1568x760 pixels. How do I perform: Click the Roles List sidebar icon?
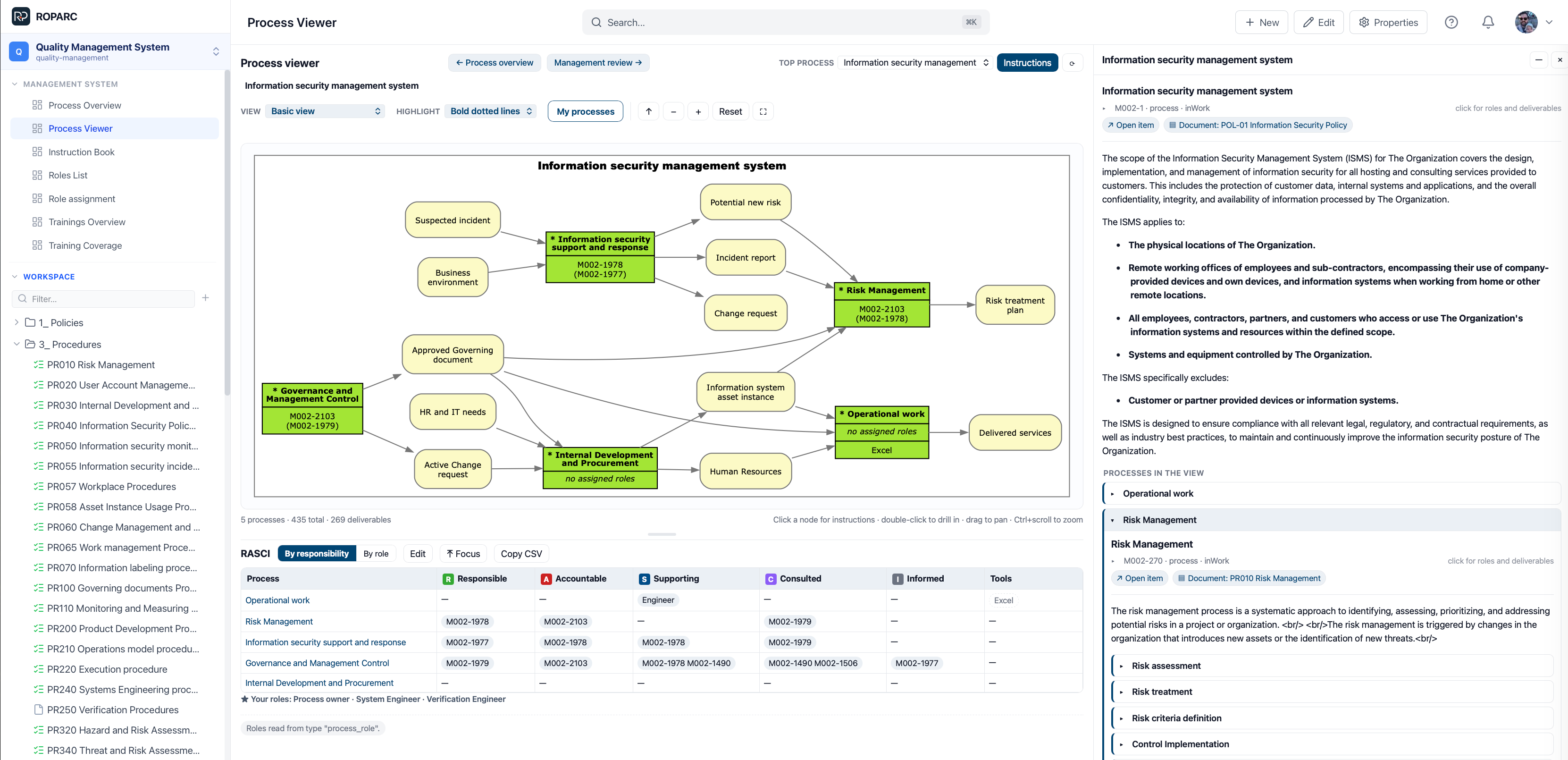(37, 175)
